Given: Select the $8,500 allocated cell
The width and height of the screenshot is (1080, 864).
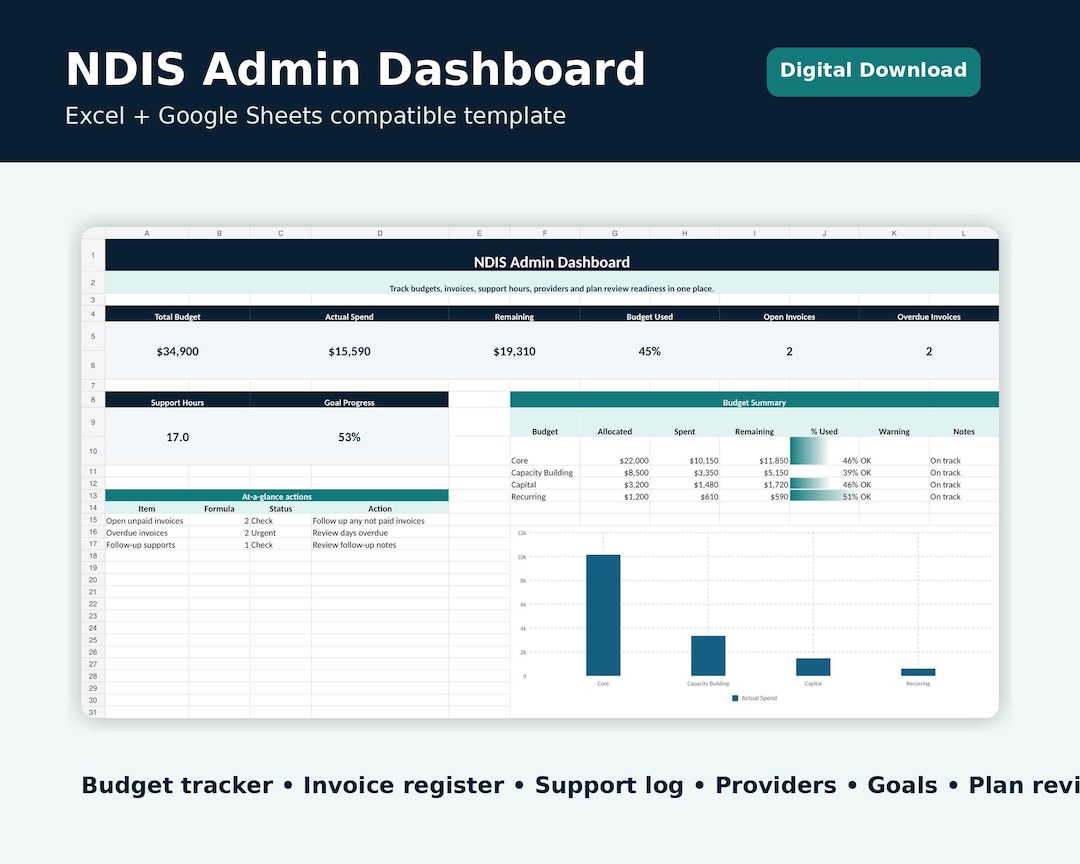Looking at the screenshot, I should coord(614,473).
